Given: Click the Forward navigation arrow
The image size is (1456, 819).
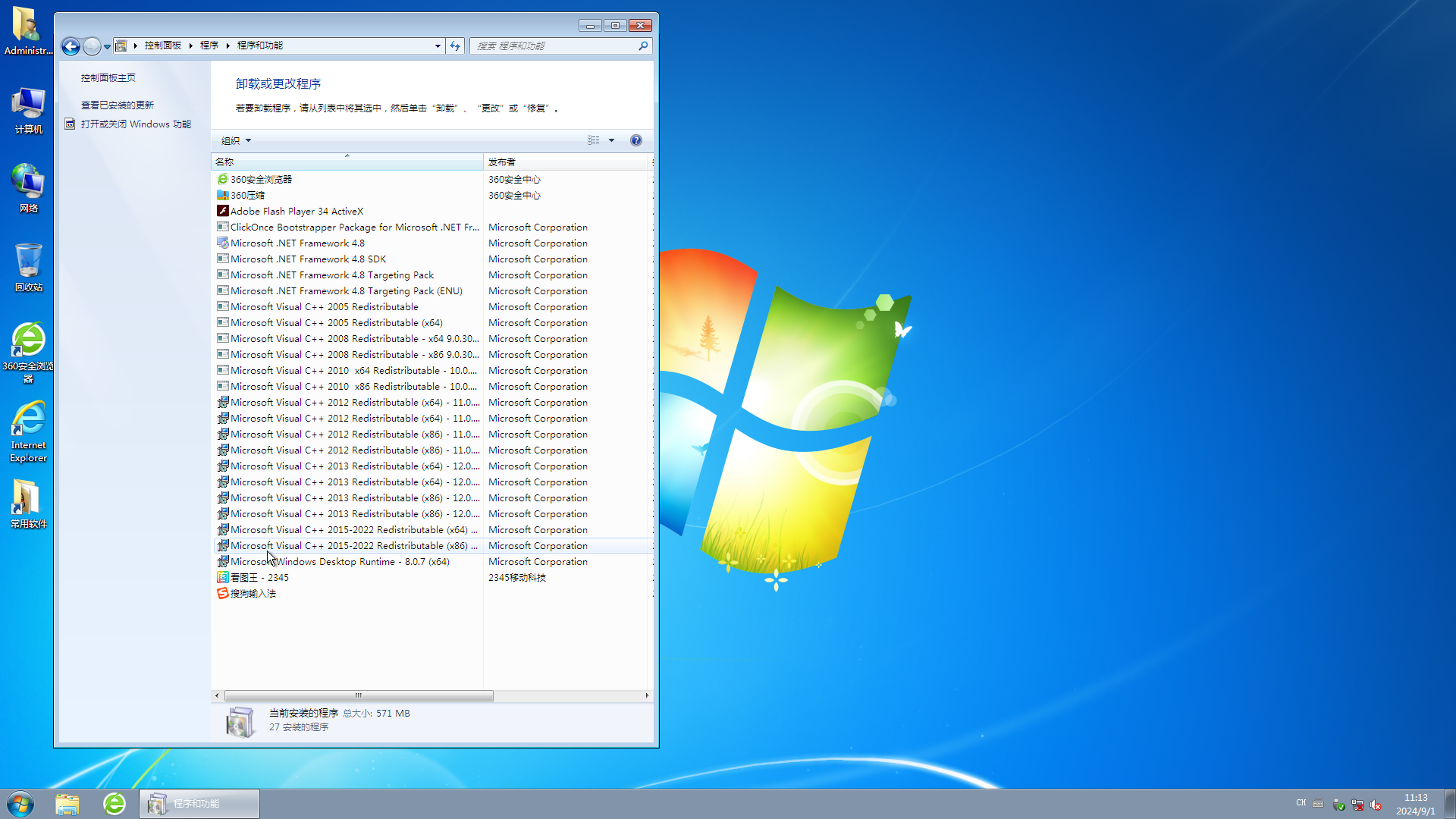Looking at the screenshot, I should pos(92,46).
